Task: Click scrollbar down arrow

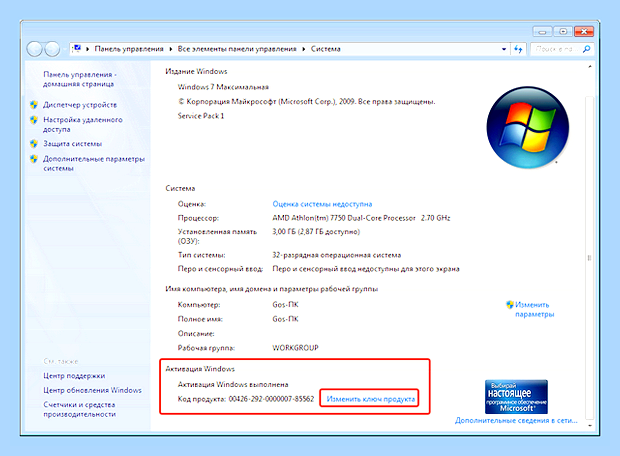Action: click(x=590, y=426)
